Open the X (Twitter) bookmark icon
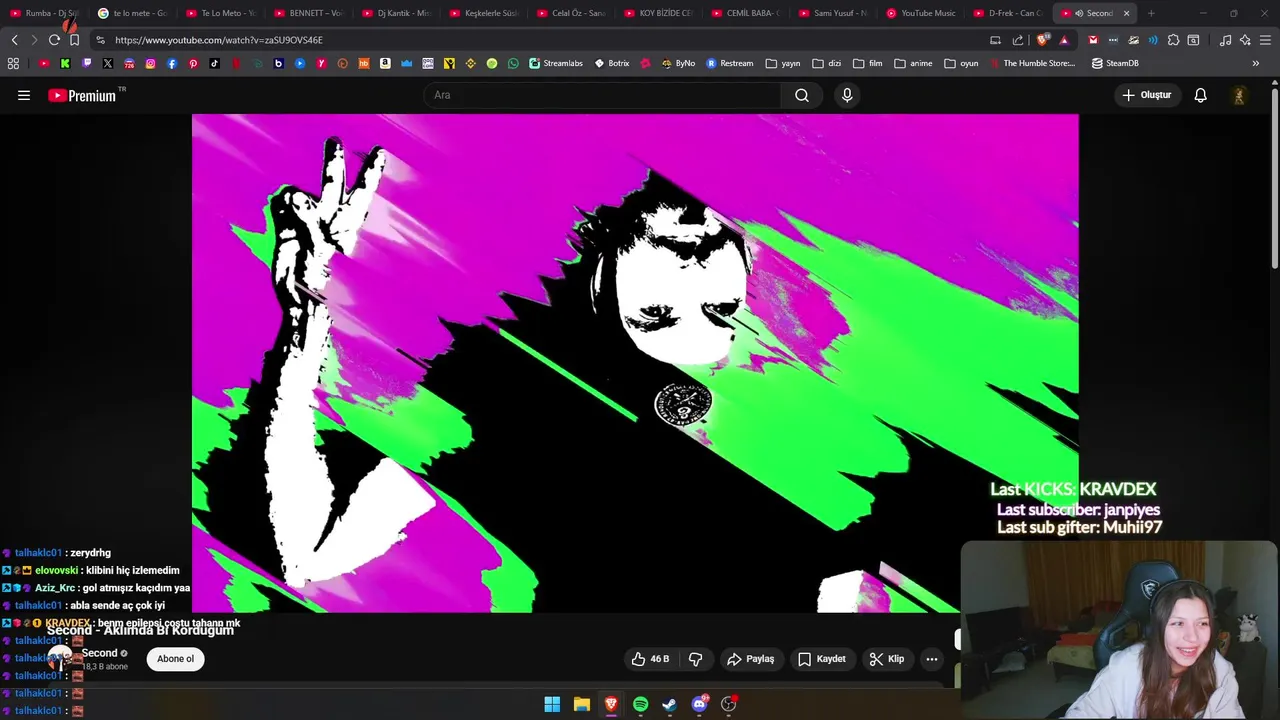This screenshot has width=1280, height=720. [x=108, y=63]
